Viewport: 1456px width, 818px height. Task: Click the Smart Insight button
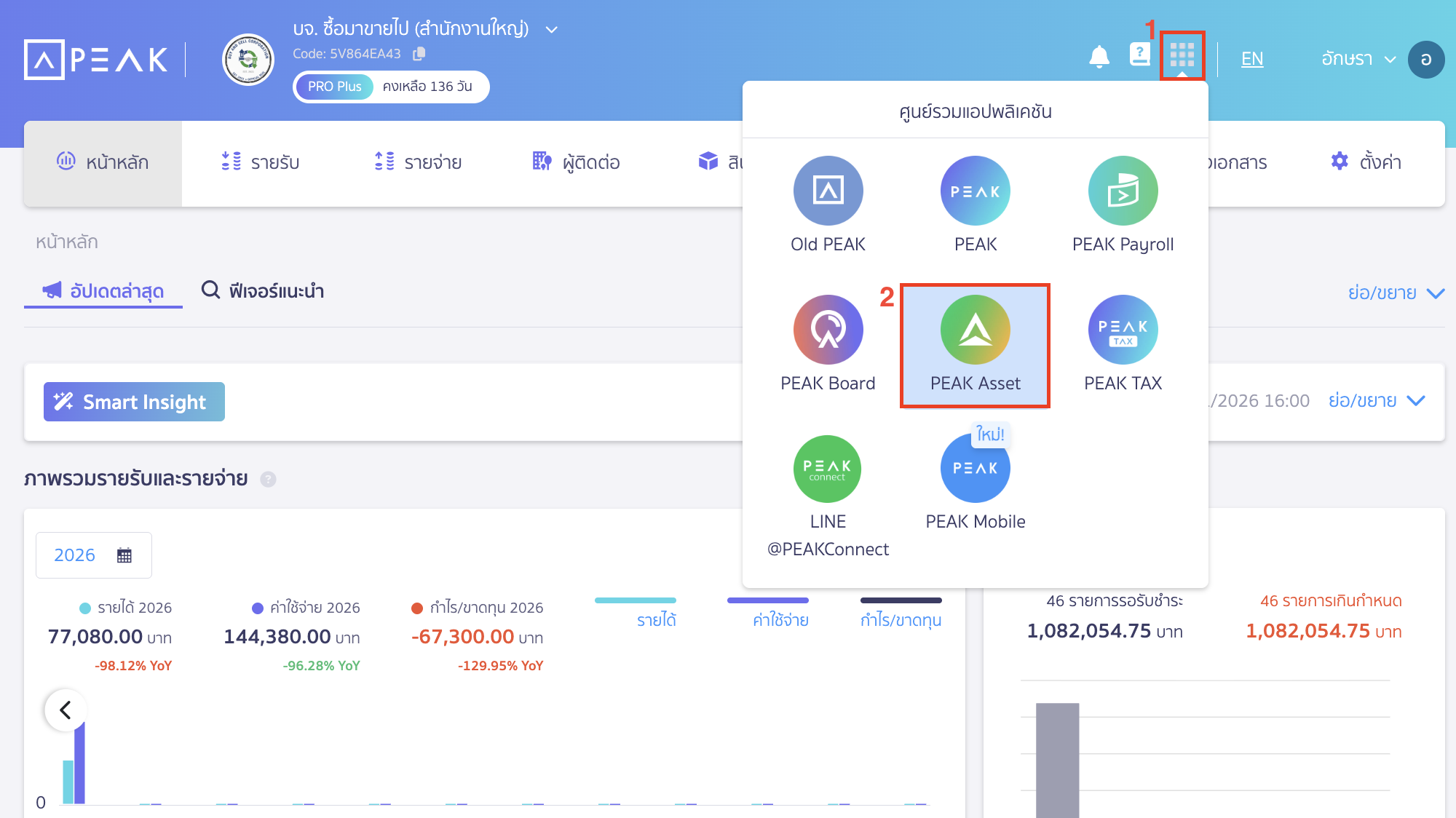(x=134, y=402)
